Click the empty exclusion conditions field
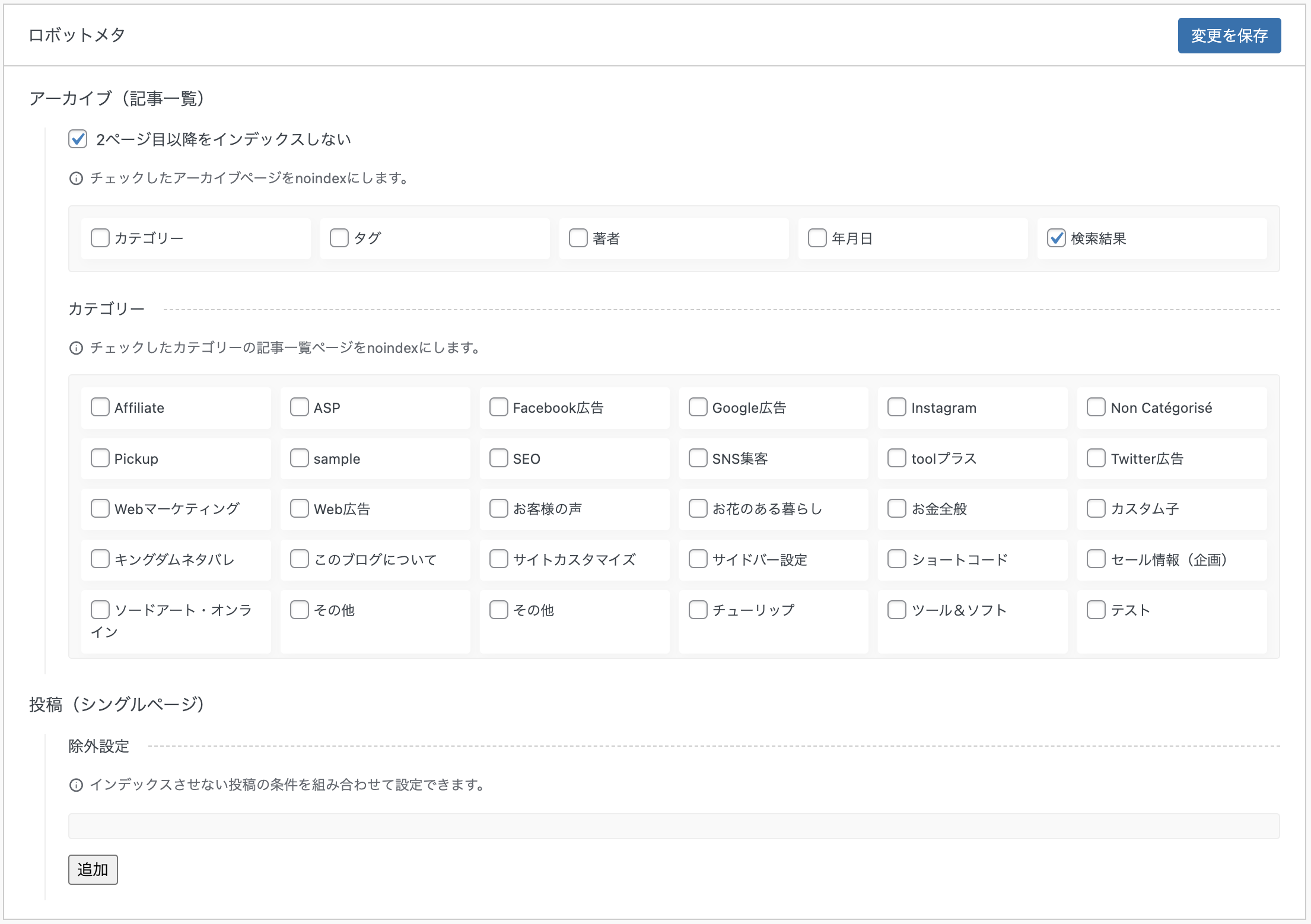This screenshot has height=924, width=1311. tap(673, 826)
